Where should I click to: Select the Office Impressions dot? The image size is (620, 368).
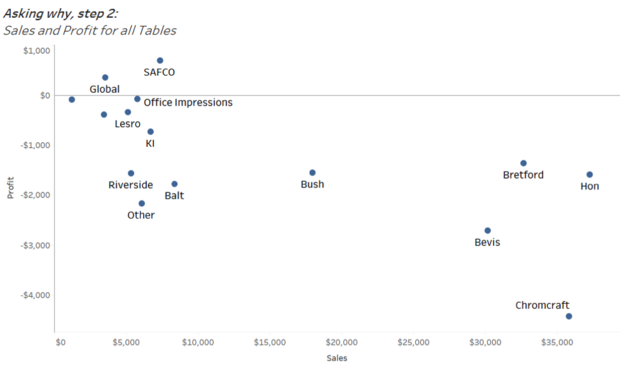tap(137, 99)
